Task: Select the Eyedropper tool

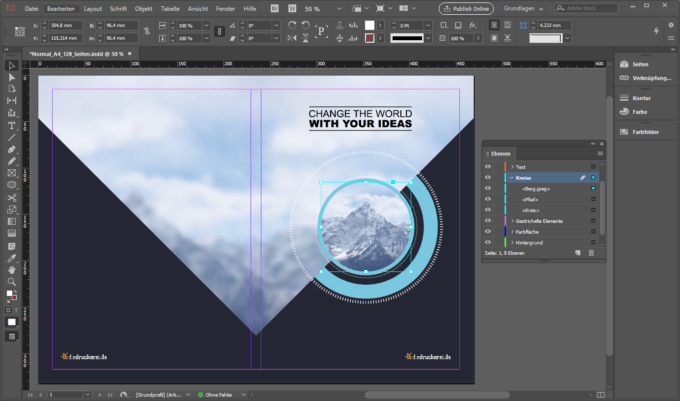Action: tap(12, 258)
